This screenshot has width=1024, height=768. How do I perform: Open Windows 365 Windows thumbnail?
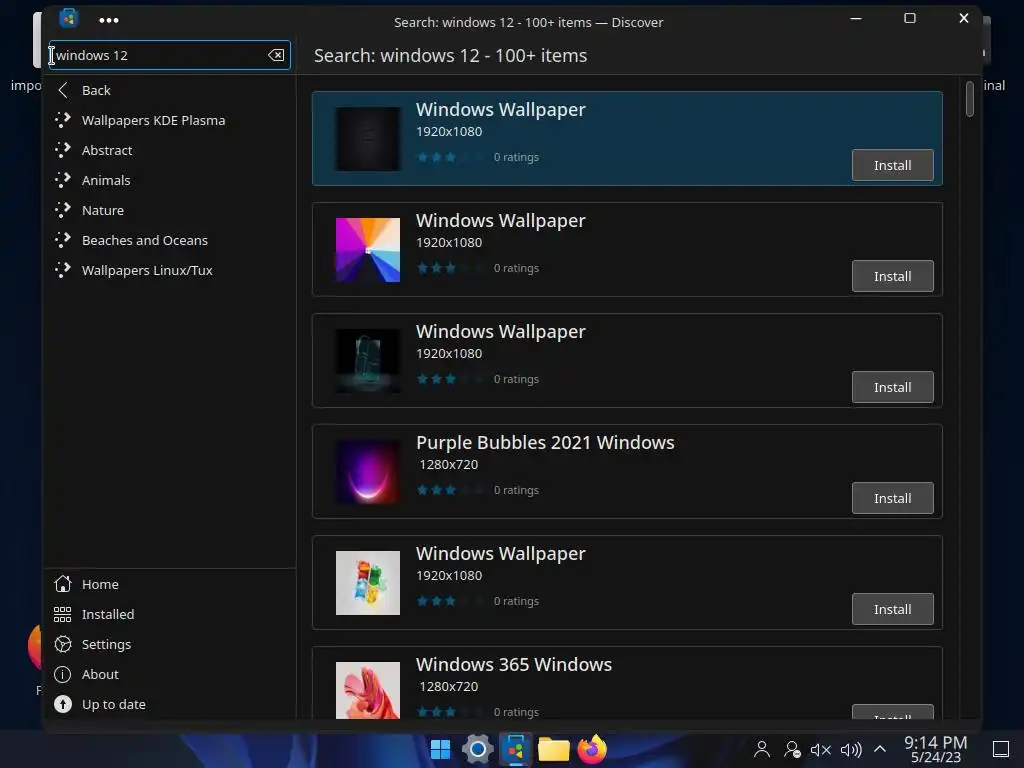368,690
